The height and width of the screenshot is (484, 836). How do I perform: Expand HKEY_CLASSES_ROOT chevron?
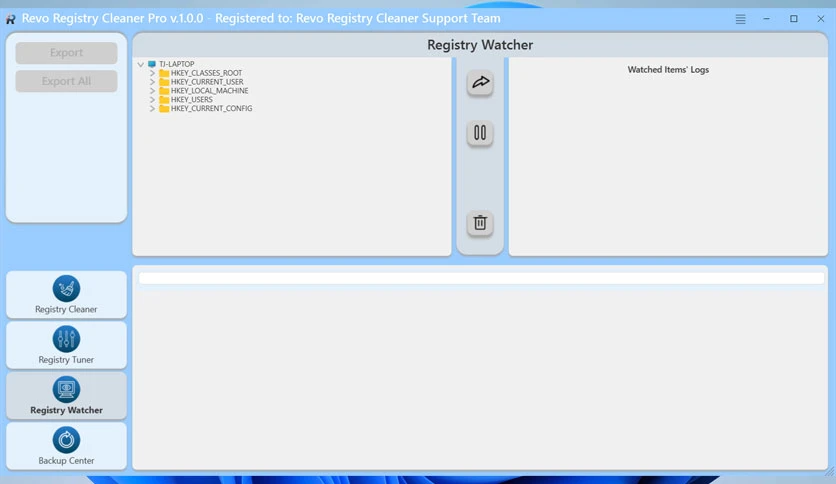(152, 73)
